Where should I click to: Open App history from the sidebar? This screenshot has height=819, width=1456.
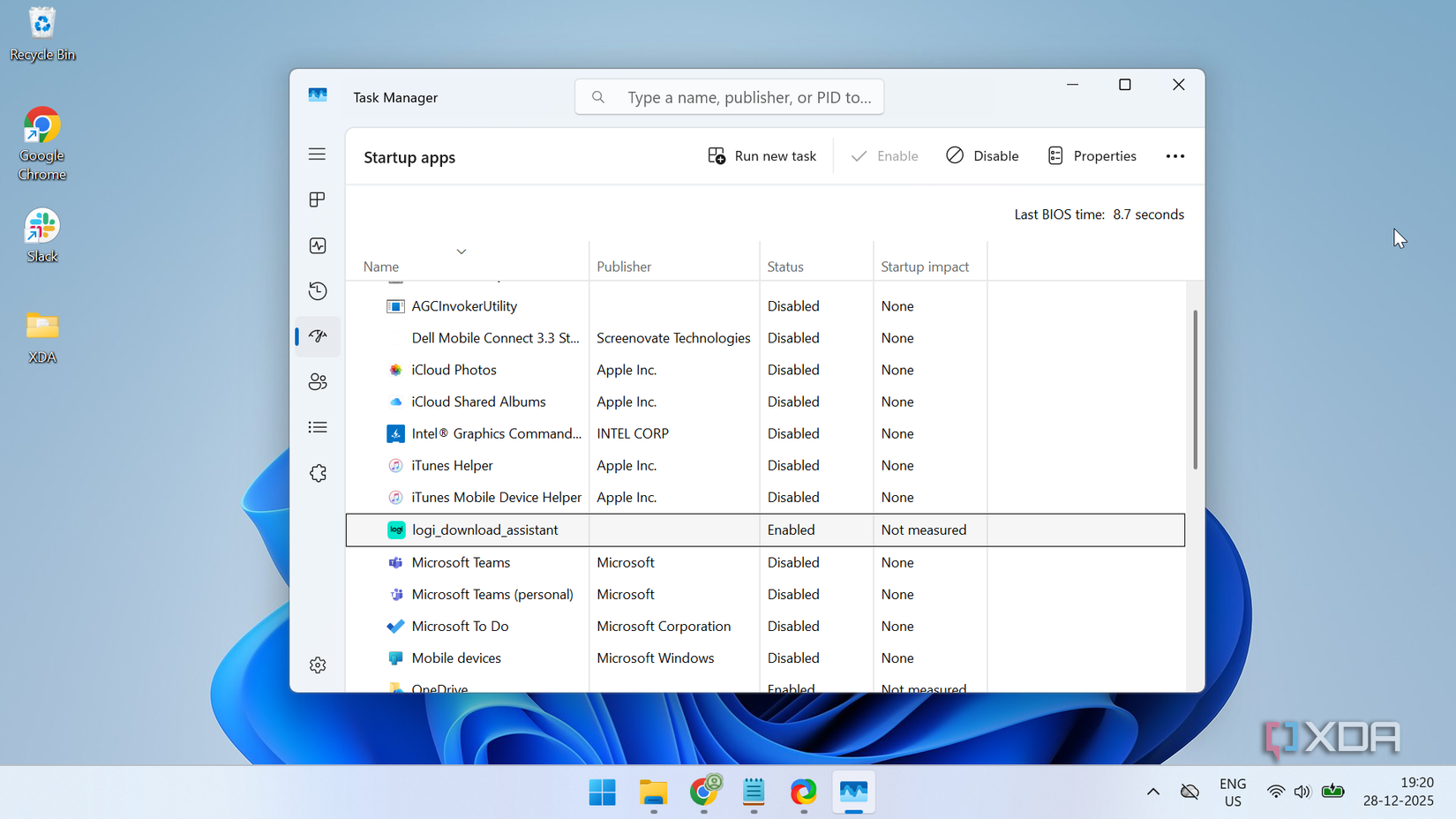318,290
